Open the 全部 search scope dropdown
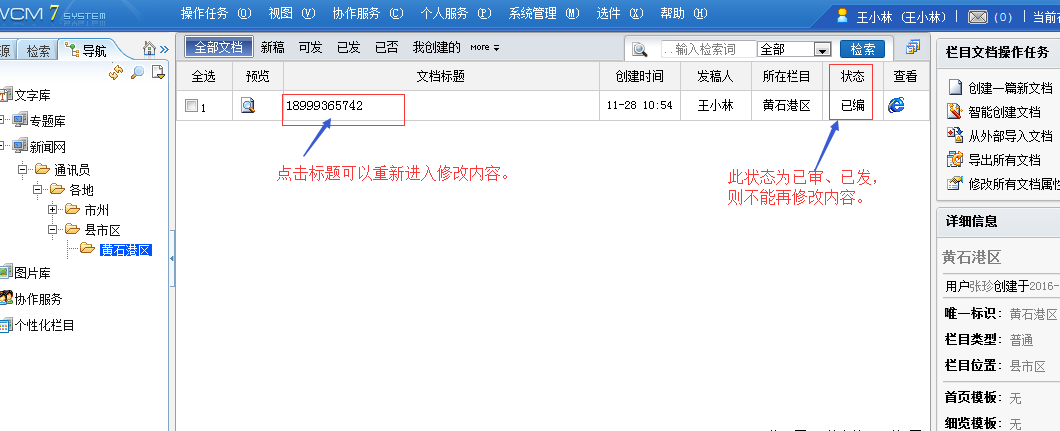 (x=822, y=49)
